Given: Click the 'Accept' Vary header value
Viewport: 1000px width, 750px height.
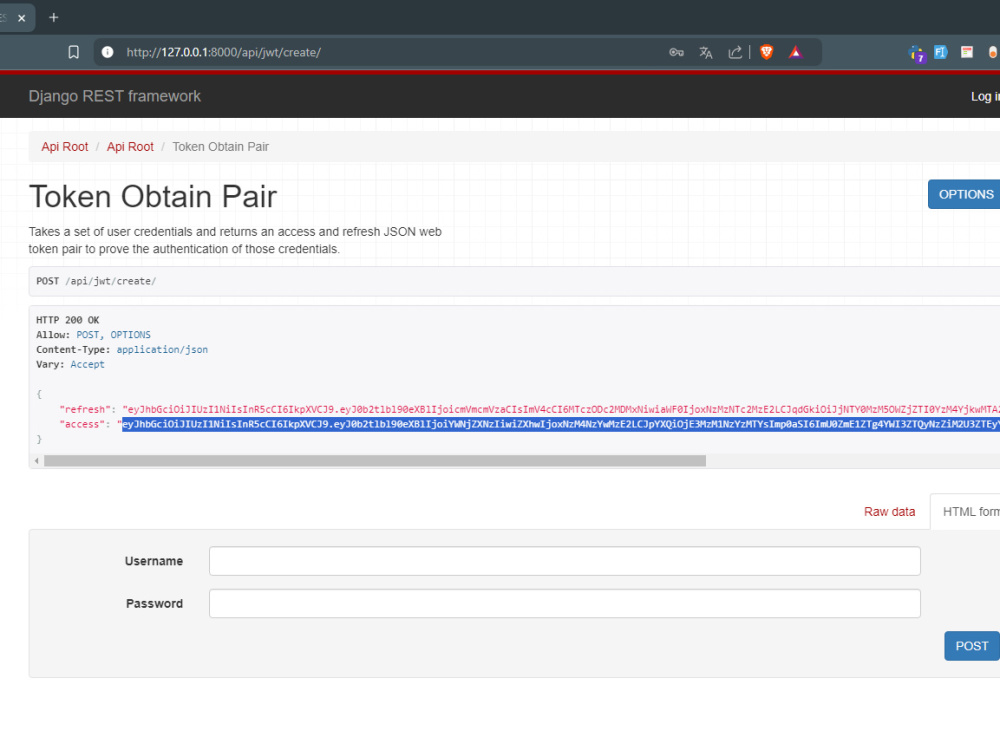Looking at the screenshot, I should point(87,364).
